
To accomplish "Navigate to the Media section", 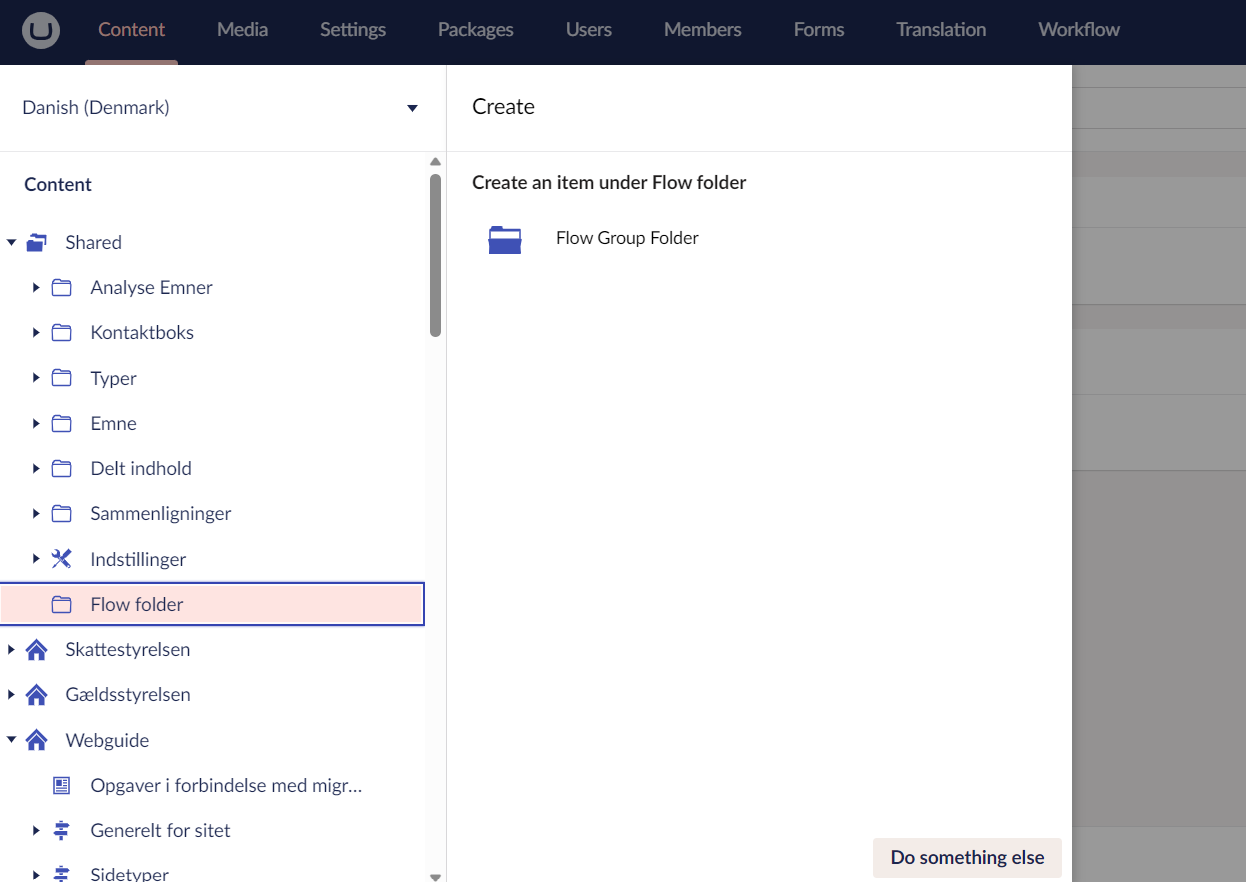I will point(242,30).
